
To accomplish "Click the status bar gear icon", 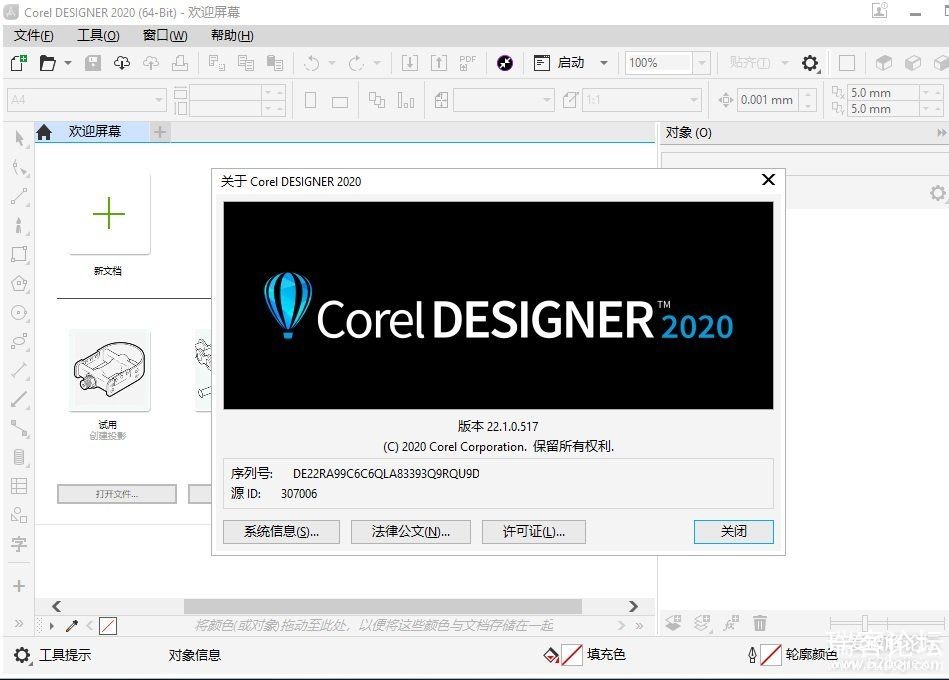I will 22,655.
